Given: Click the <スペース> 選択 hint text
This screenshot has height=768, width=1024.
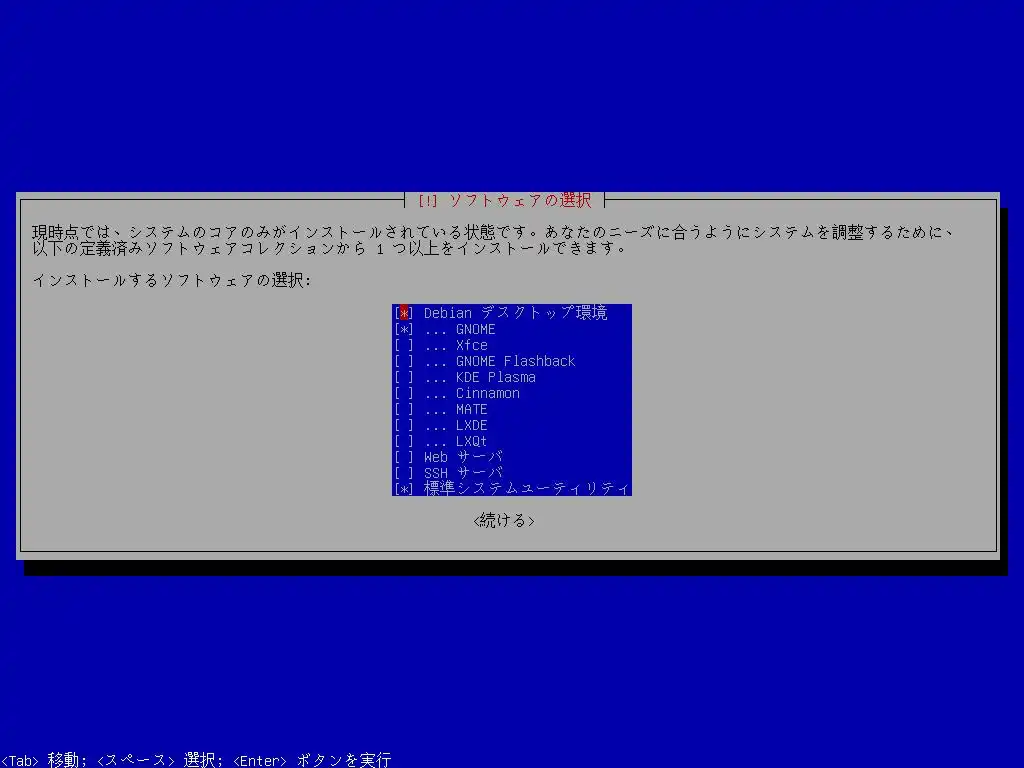Looking at the screenshot, I should tap(159, 760).
